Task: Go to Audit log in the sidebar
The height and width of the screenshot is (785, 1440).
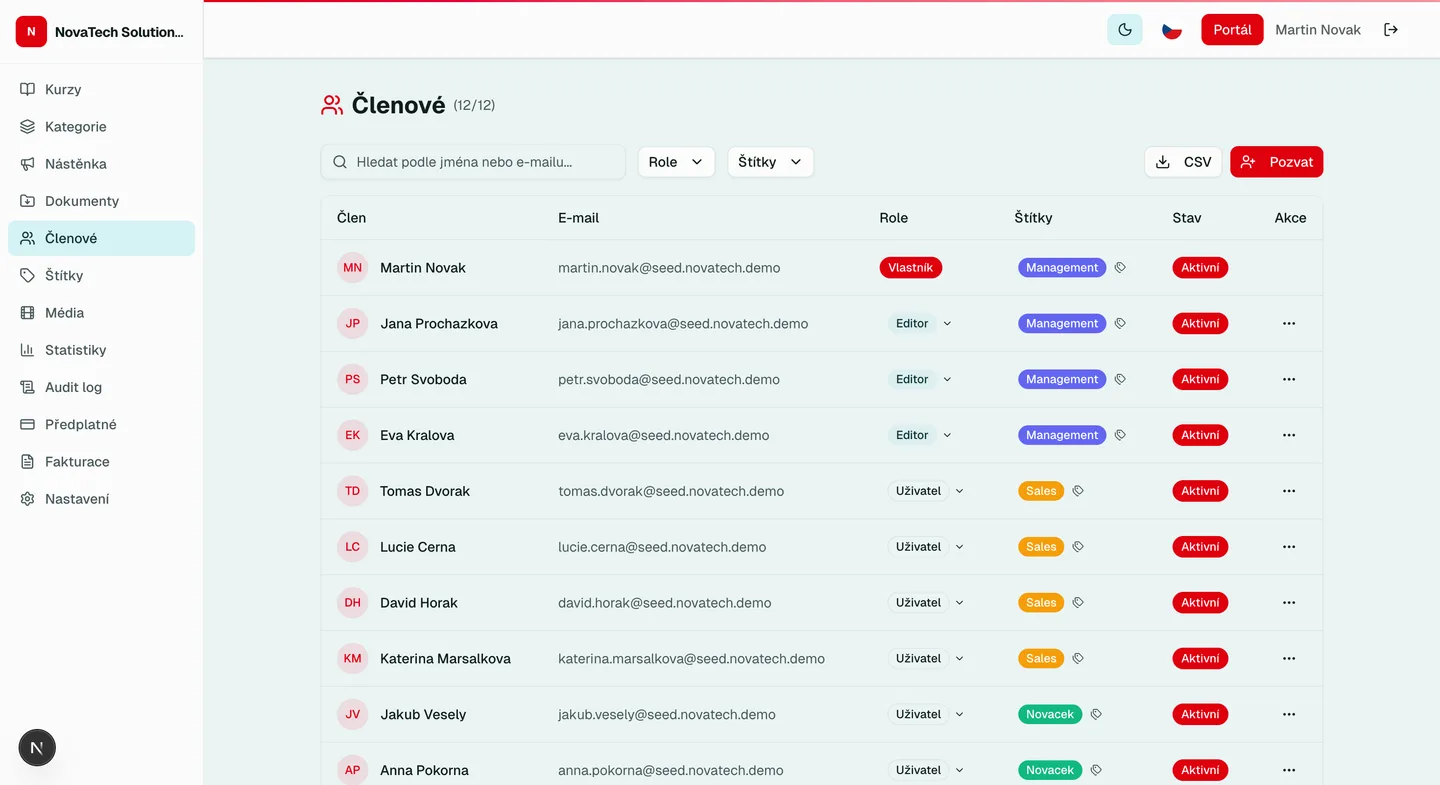Action: 73,387
